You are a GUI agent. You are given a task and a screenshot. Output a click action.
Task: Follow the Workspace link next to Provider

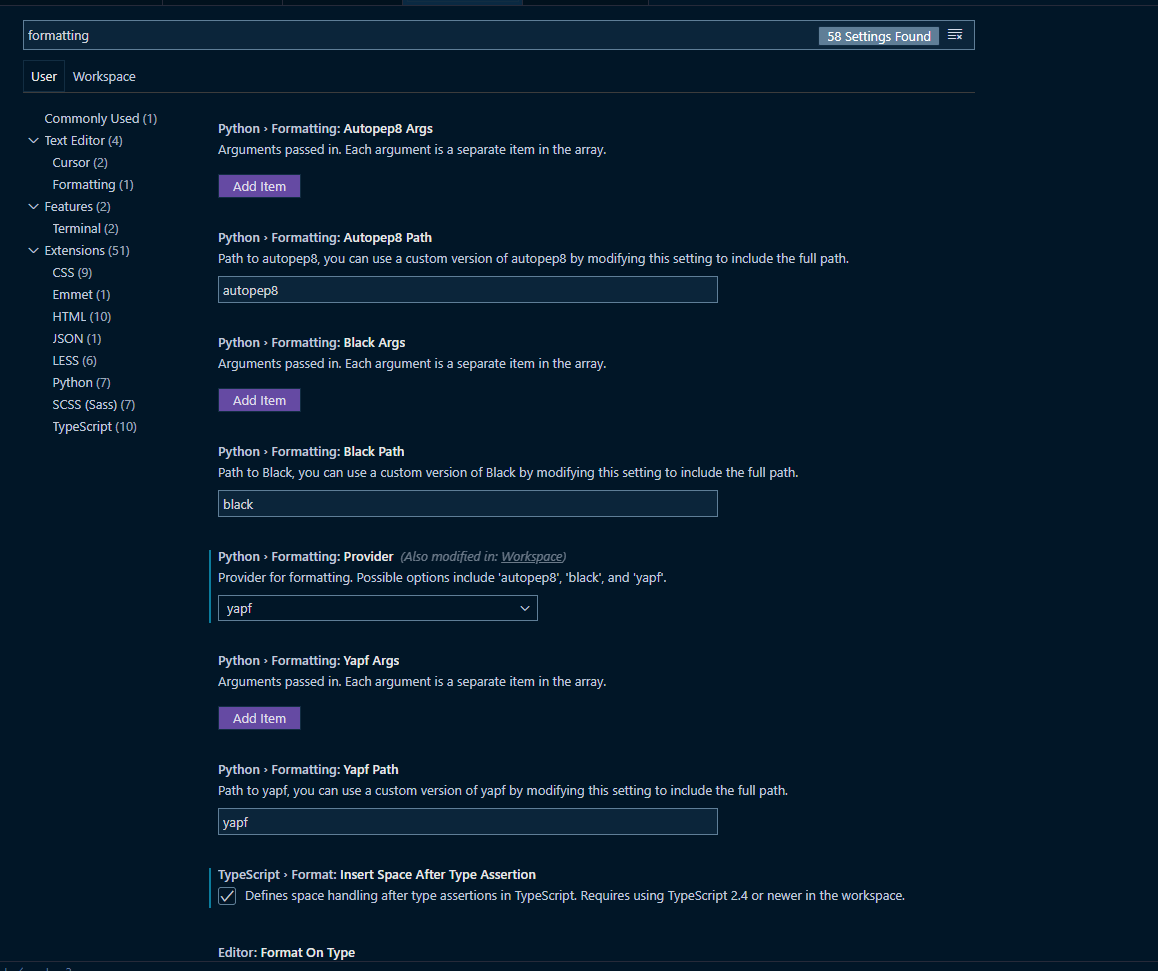pos(532,557)
